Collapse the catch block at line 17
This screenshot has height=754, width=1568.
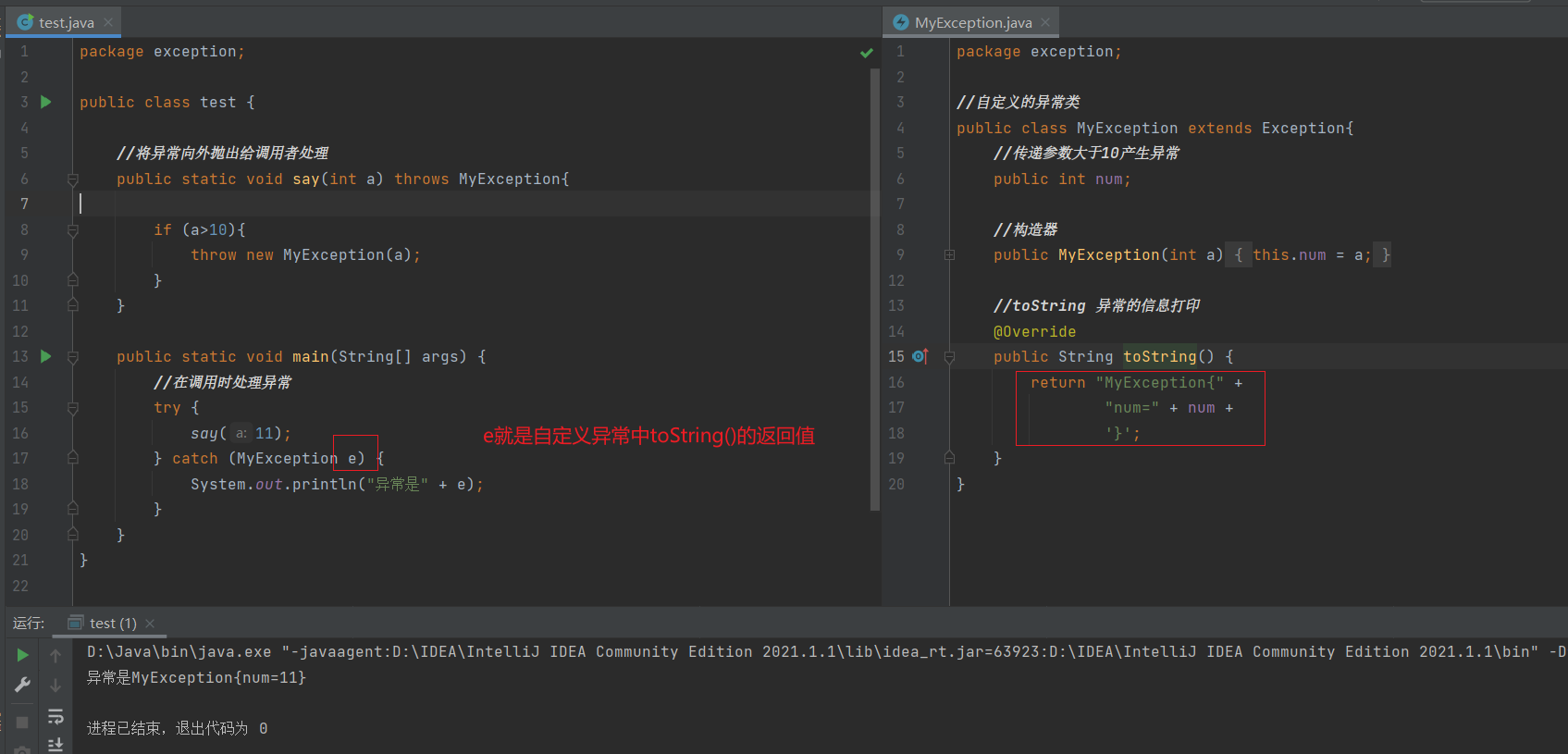pos(73,458)
